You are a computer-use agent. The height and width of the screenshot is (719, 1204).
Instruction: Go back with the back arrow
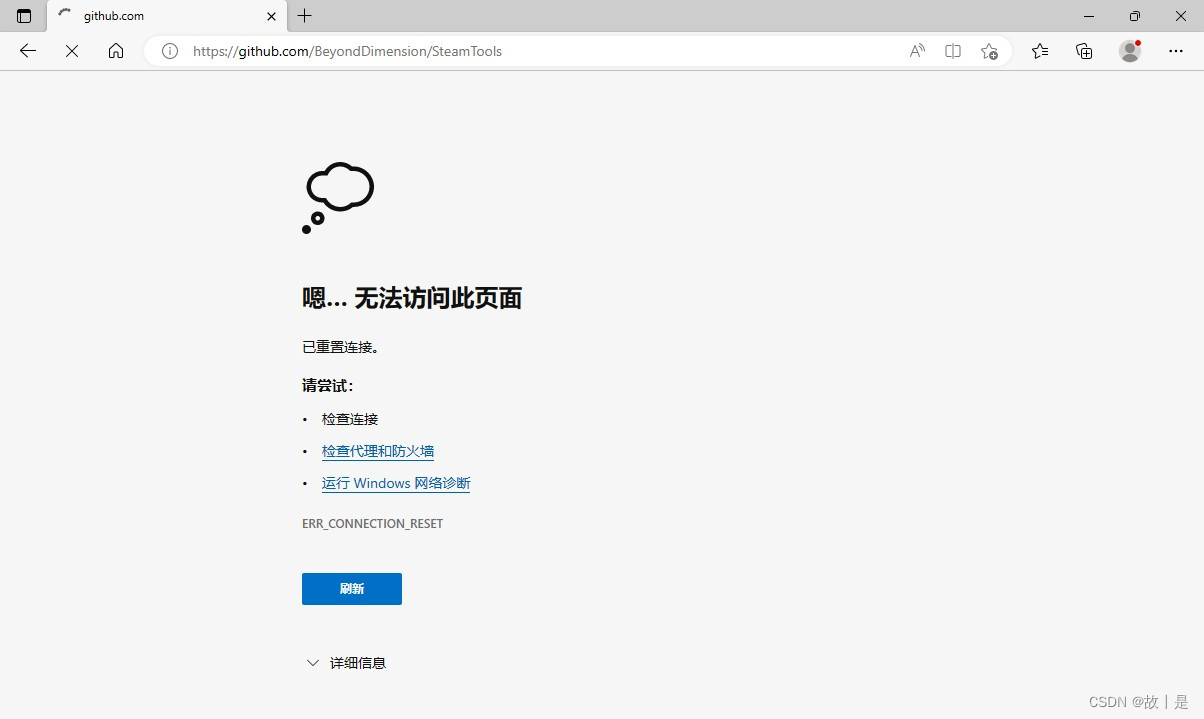pos(28,51)
